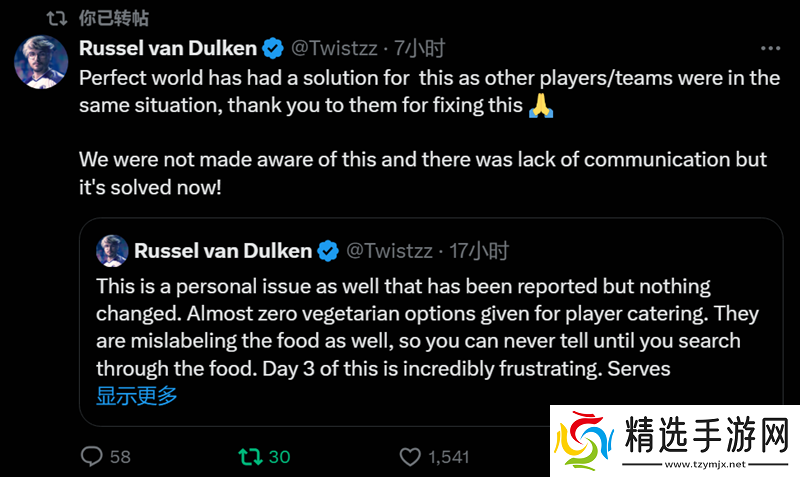Open the post via the 7小时 timestamp
The image size is (800, 477).
pos(420,47)
